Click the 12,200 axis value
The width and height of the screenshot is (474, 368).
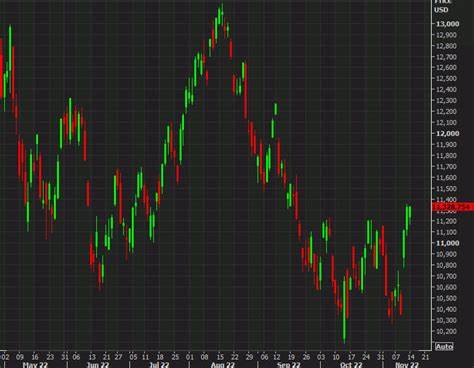coord(446,112)
